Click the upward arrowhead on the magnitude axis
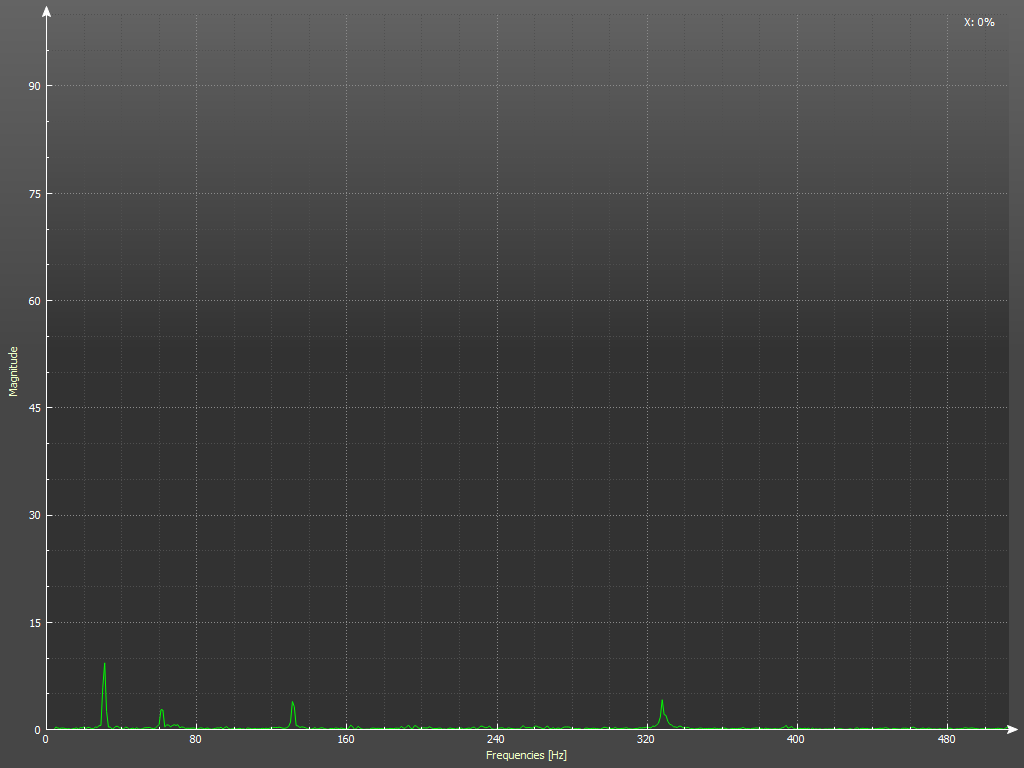The width and height of the screenshot is (1024, 768). 46,12
